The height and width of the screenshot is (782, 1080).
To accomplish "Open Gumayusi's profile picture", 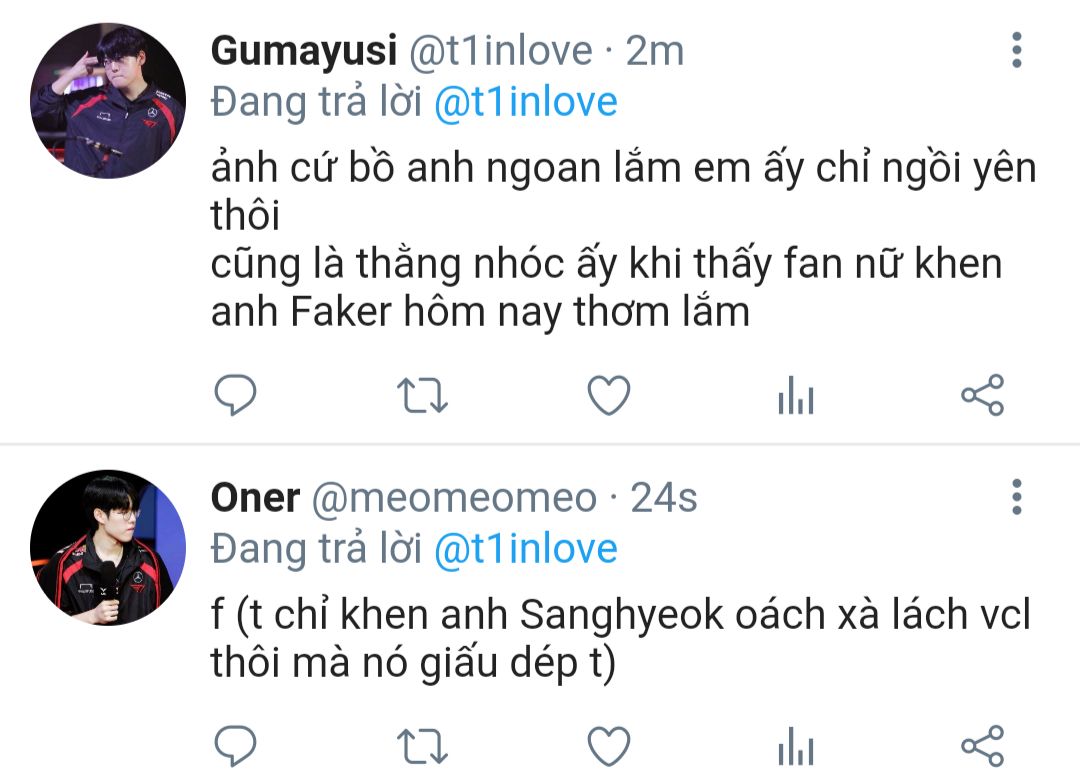I will click(x=107, y=101).
